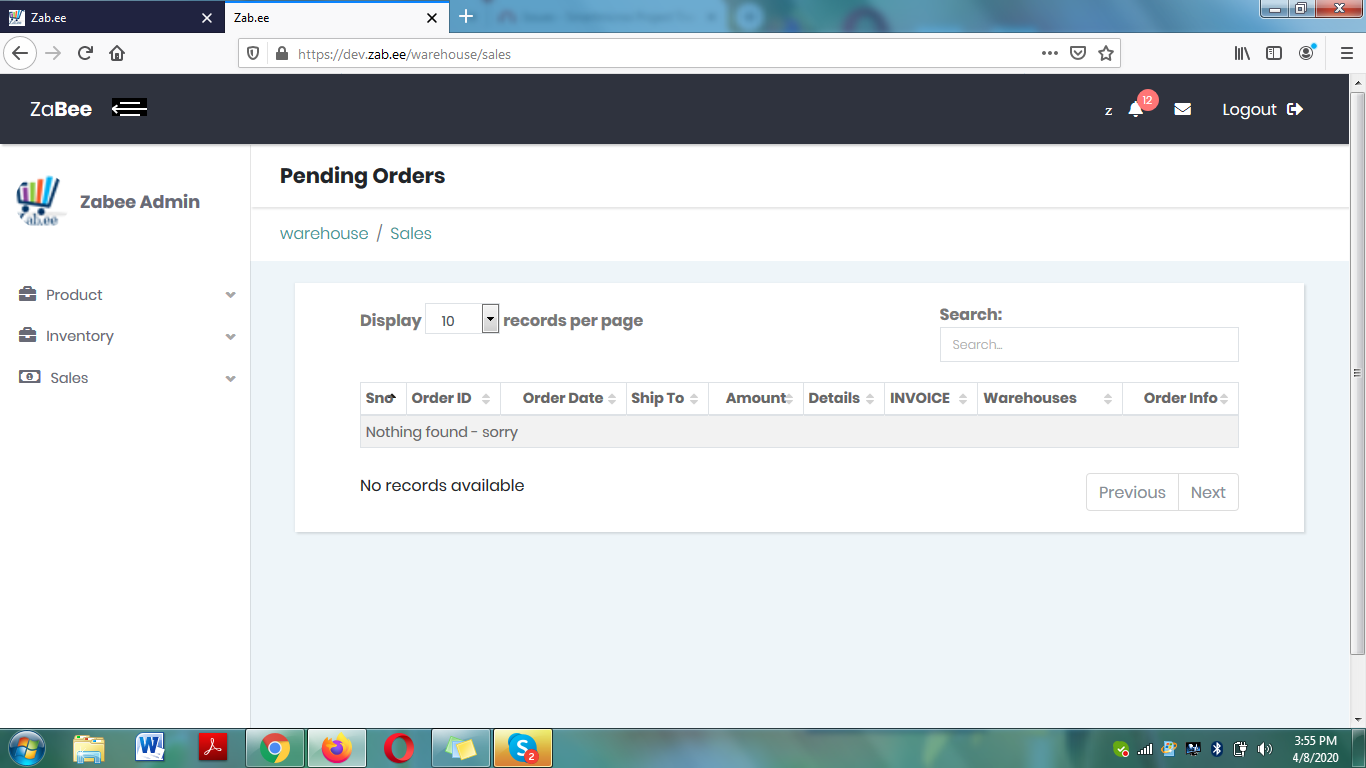The image size is (1366, 768).
Task: Expand the Product sidebar menu
Action: 125,295
